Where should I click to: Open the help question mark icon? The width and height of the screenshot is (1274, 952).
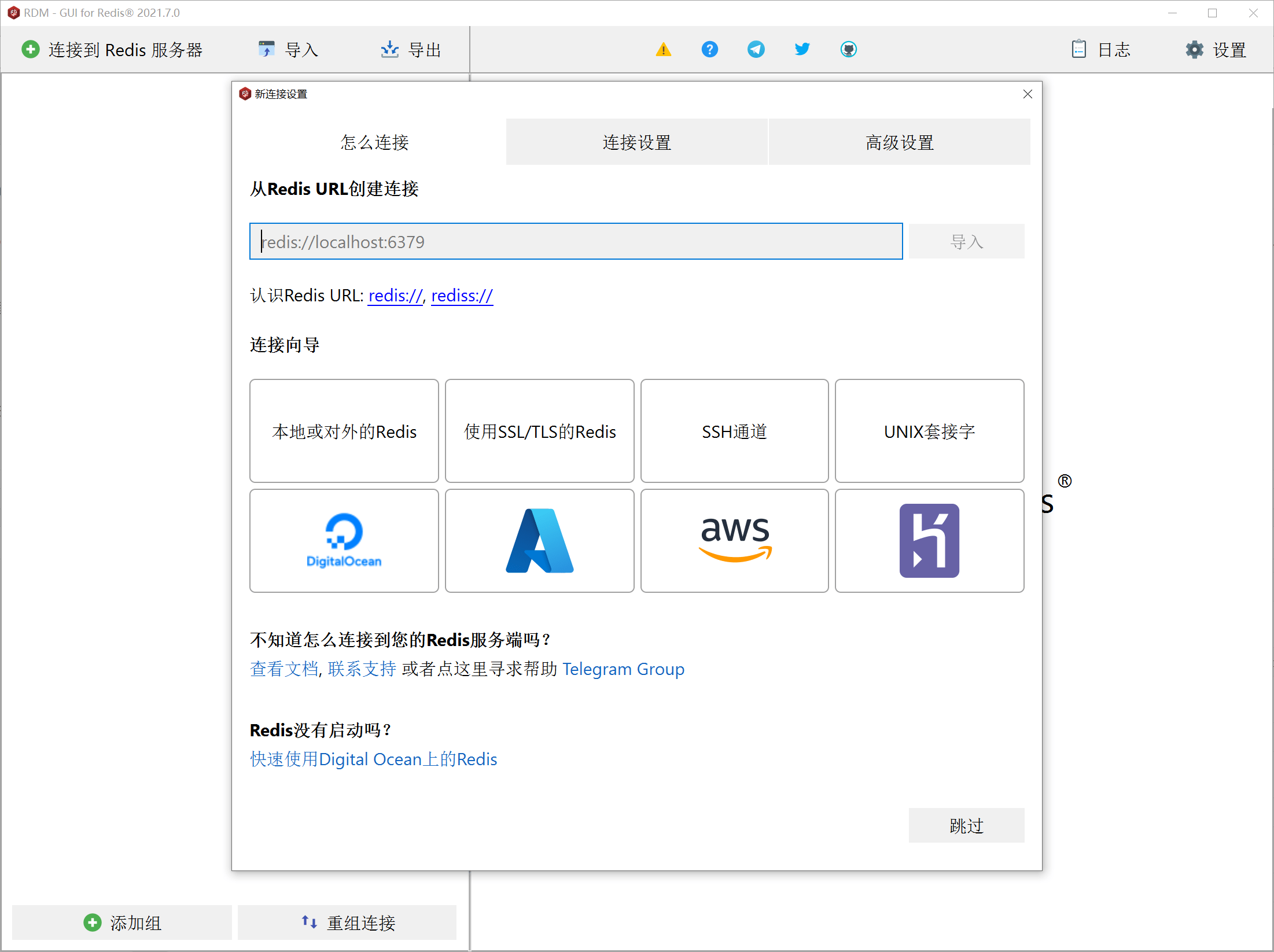coord(709,49)
